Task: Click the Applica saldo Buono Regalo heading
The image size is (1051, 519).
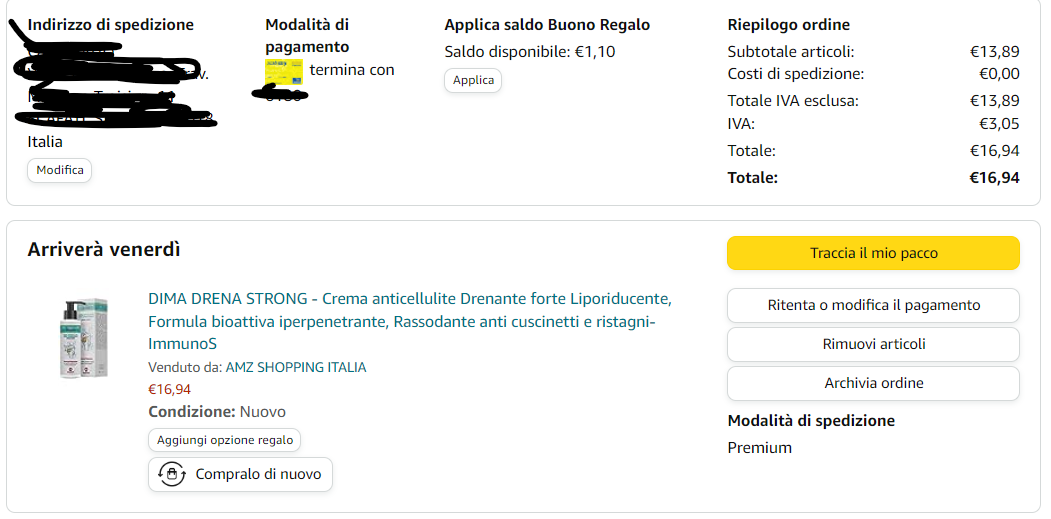Action: point(547,25)
